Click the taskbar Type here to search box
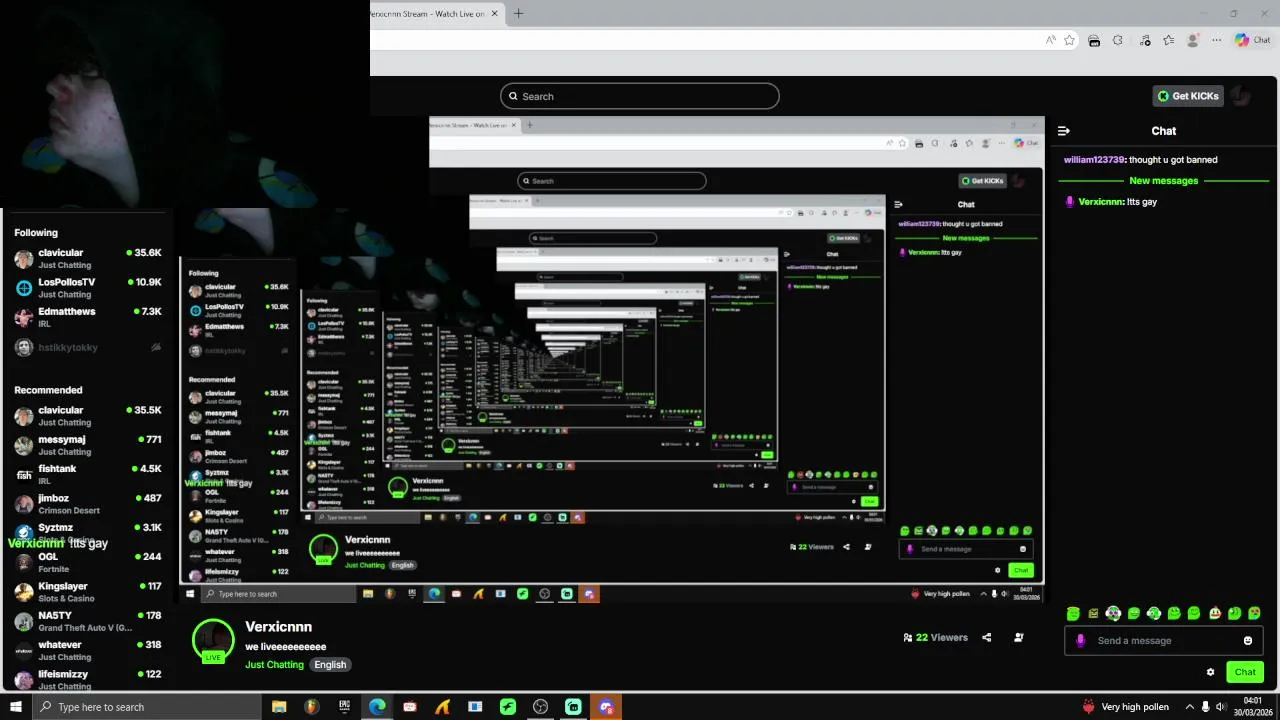Screen dimensions: 1280x720 146,707
